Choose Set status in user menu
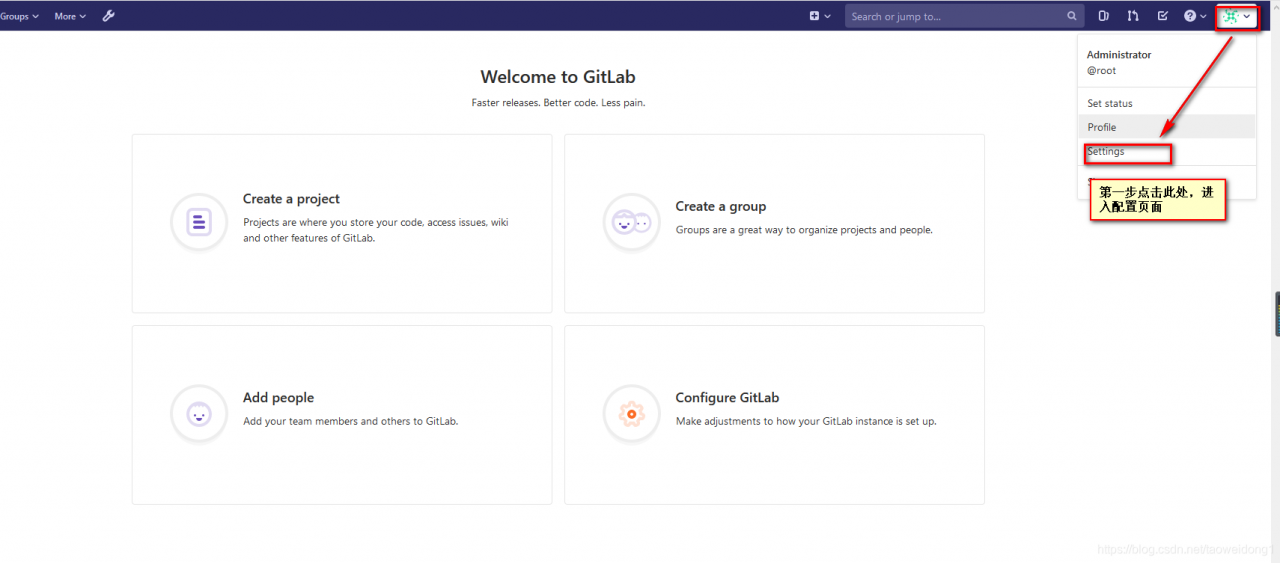 click(x=1110, y=103)
